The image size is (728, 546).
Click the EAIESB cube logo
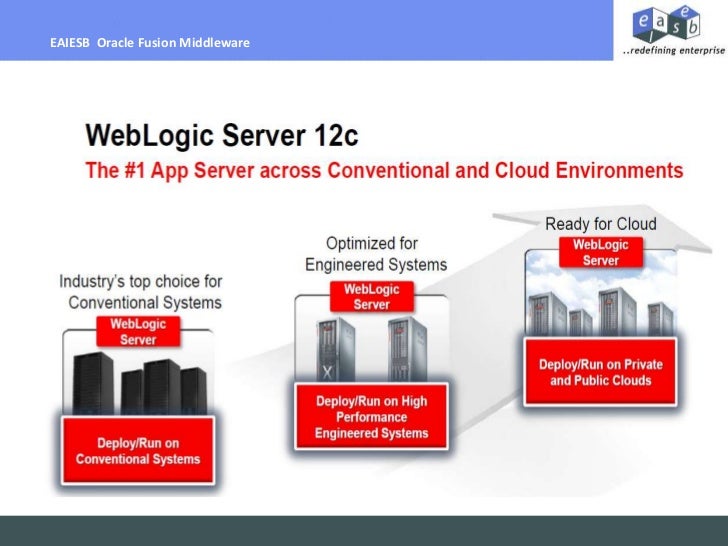666,24
